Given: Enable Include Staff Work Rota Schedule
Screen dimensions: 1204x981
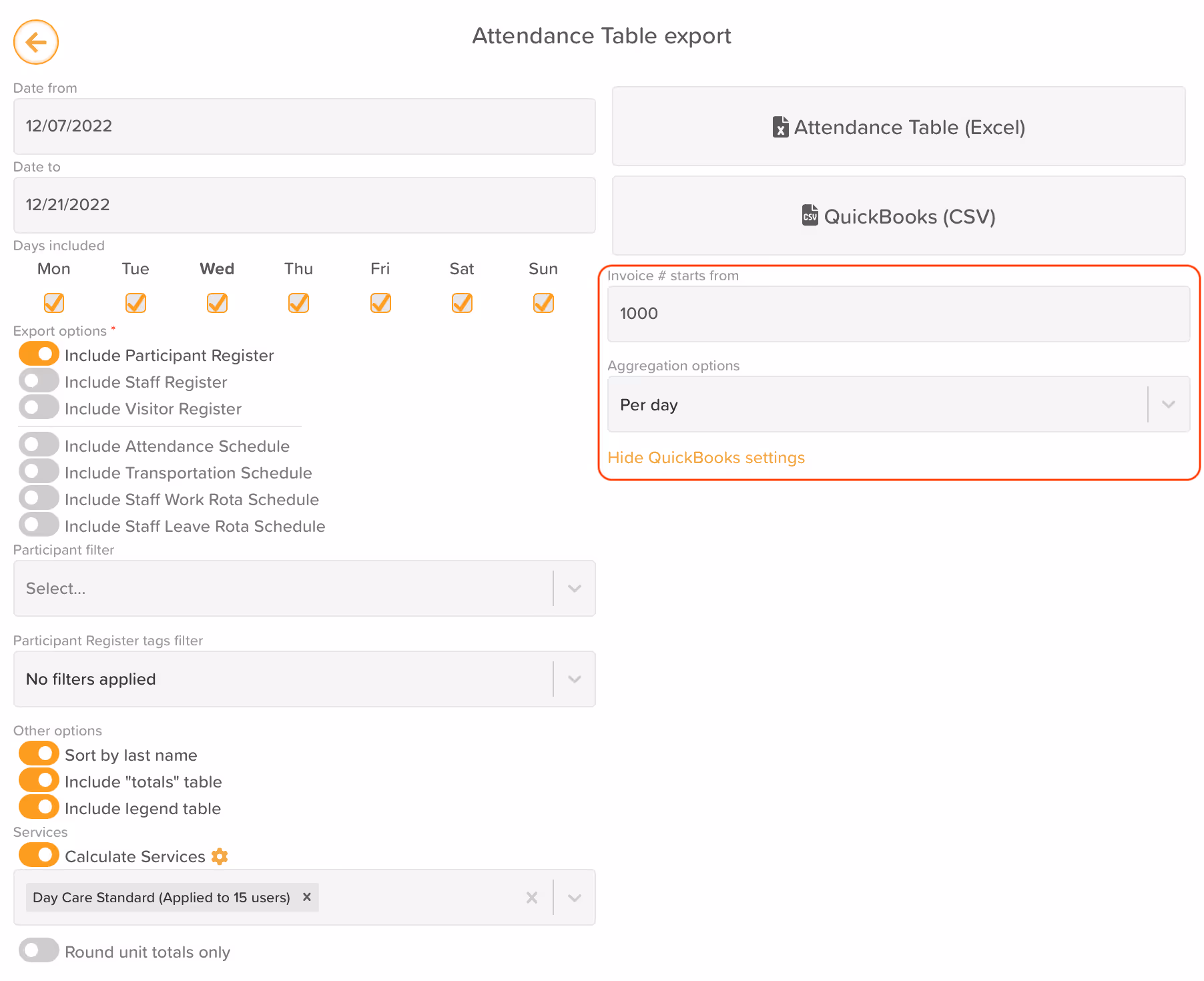Looking at the screenshot, I should pos(39,498).
